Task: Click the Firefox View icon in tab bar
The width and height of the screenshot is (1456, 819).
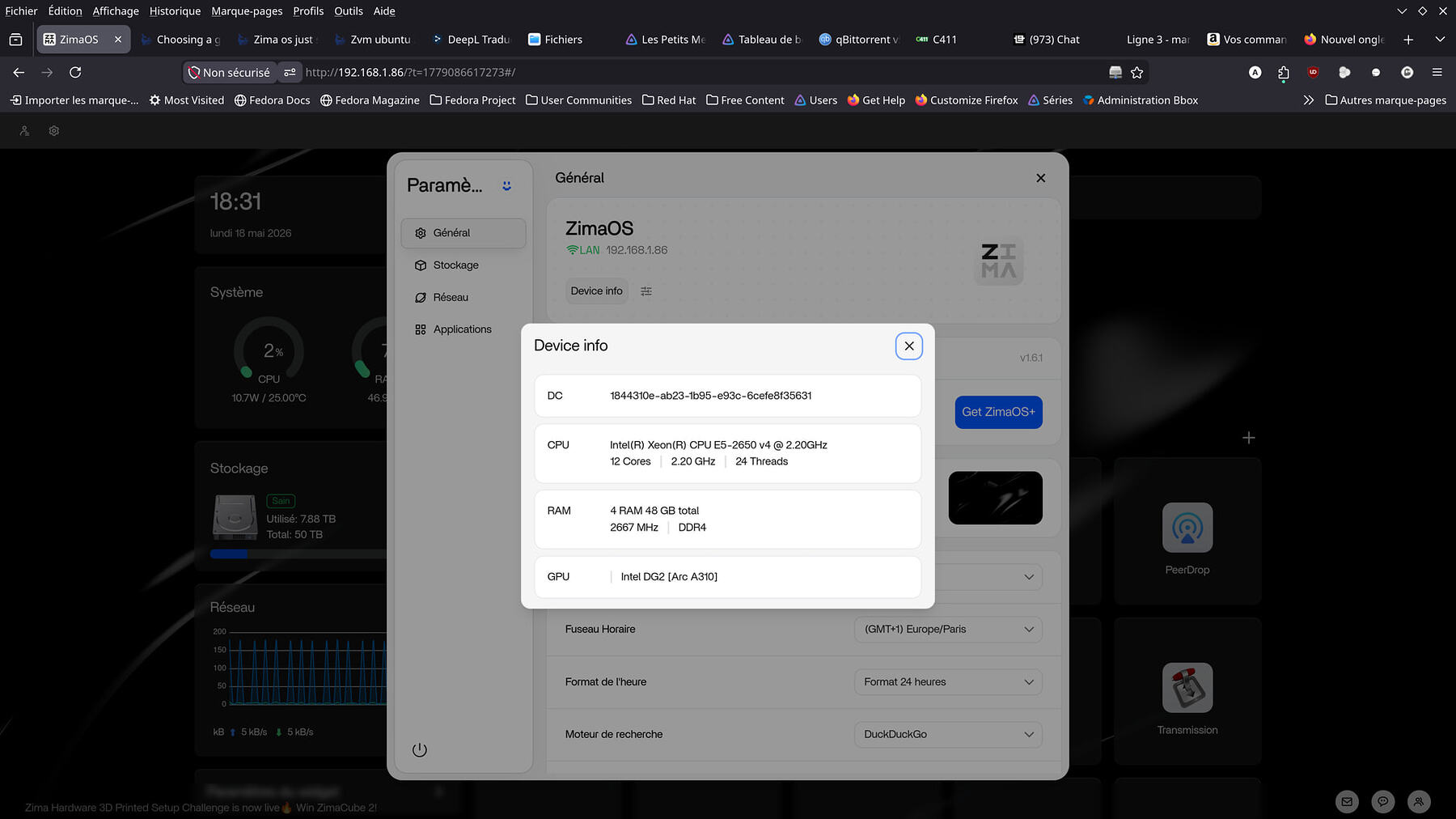Action: point(15,40)
